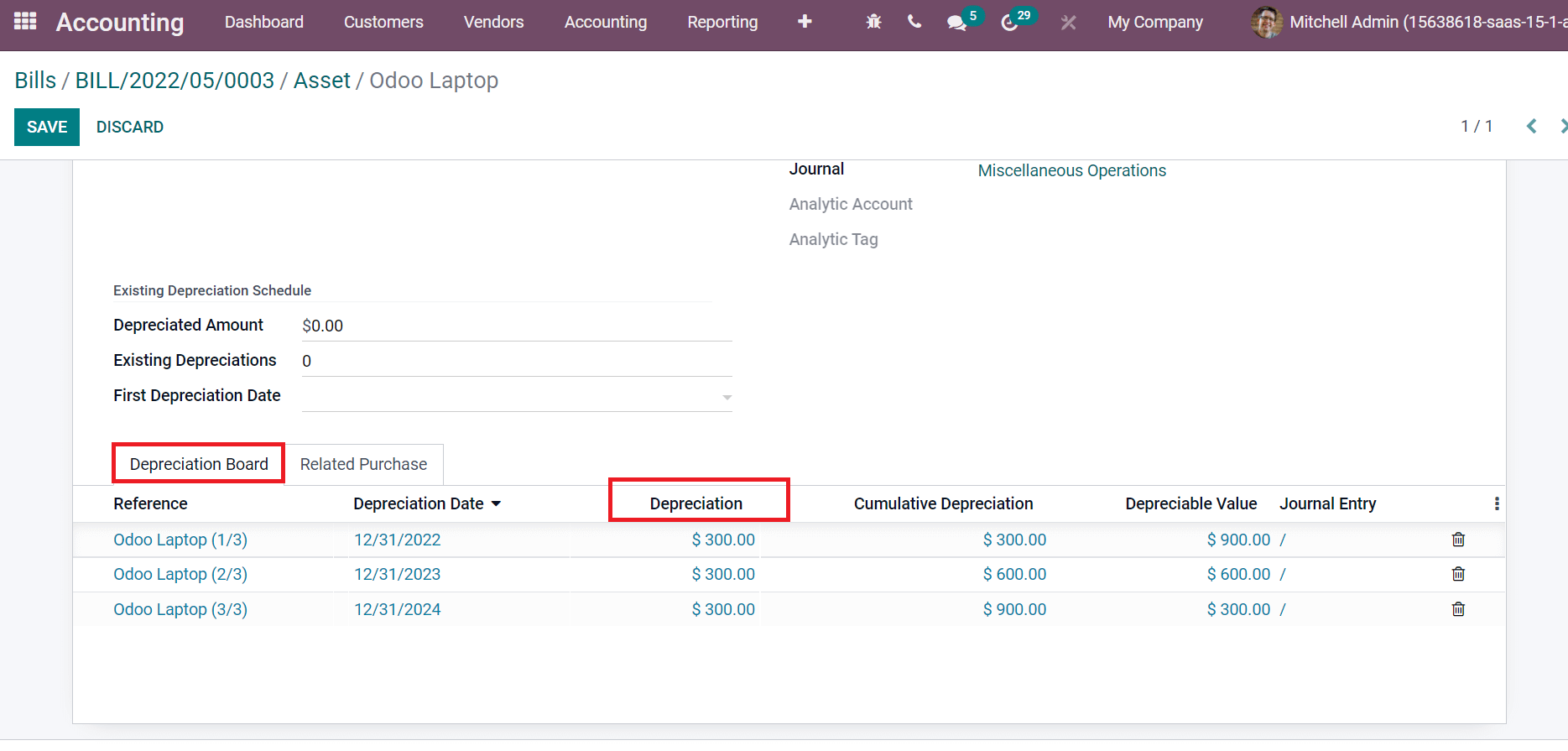Delete the Odoo Laptop (3/3) line
The height and width of the screenshot is (751, 1568).
click(x=1458, y=609)
